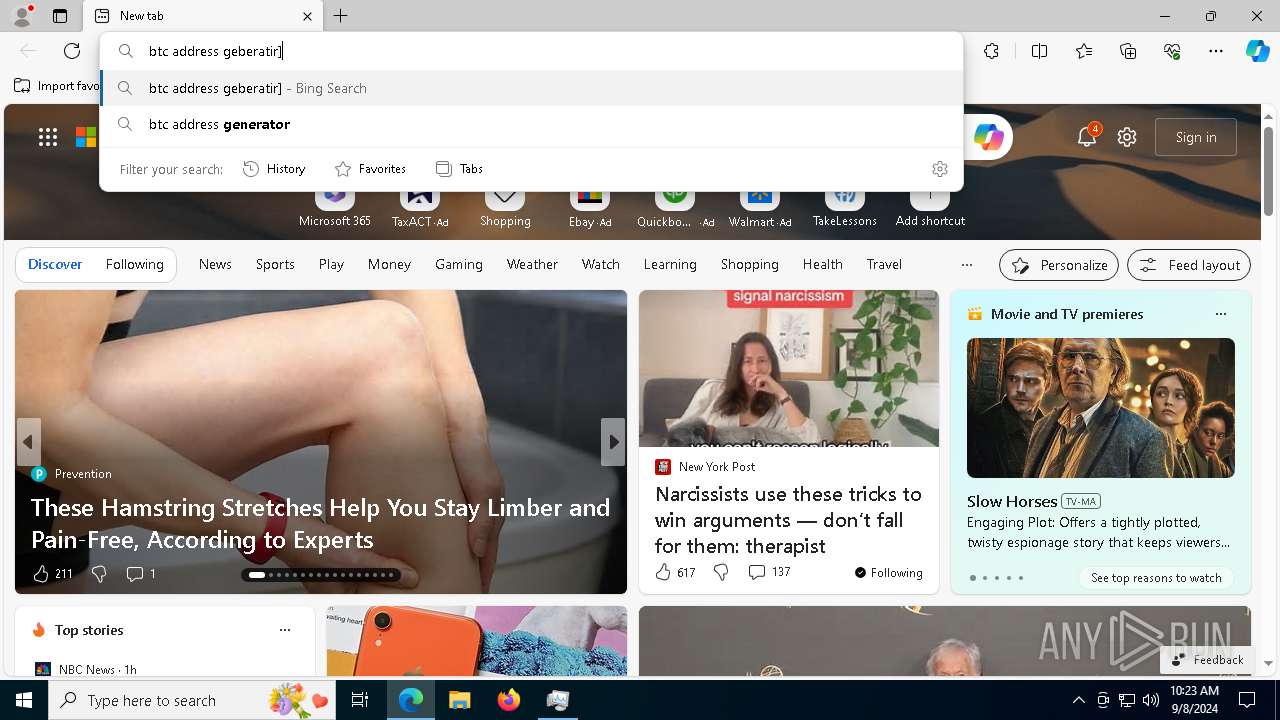Open Movie and TV premieres options menu
Image resolution: width=1280 pixels, height=720 pixels.
click(x=1220, y=314)
